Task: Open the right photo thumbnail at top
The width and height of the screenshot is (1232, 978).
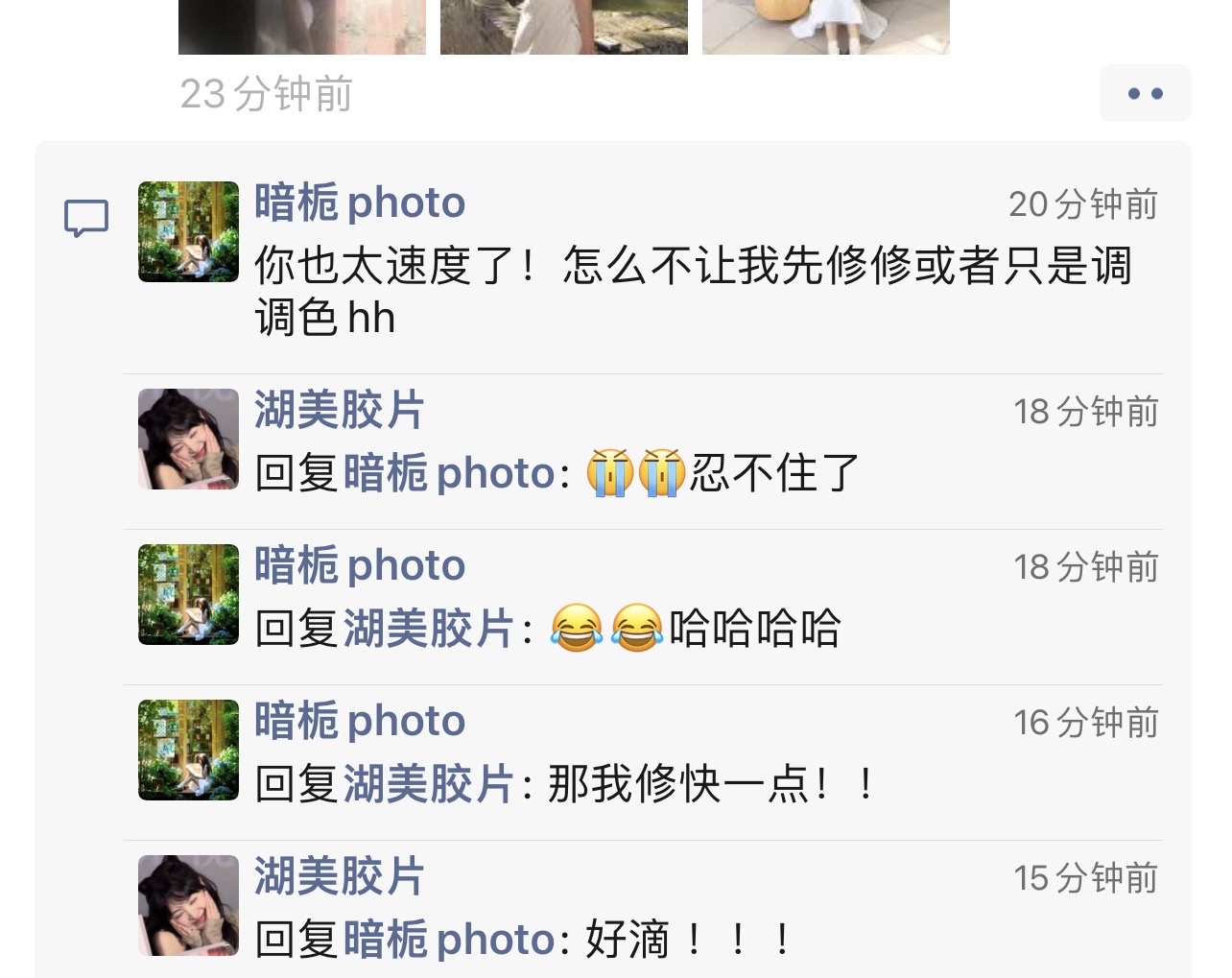Action: [x=826, y=27]
